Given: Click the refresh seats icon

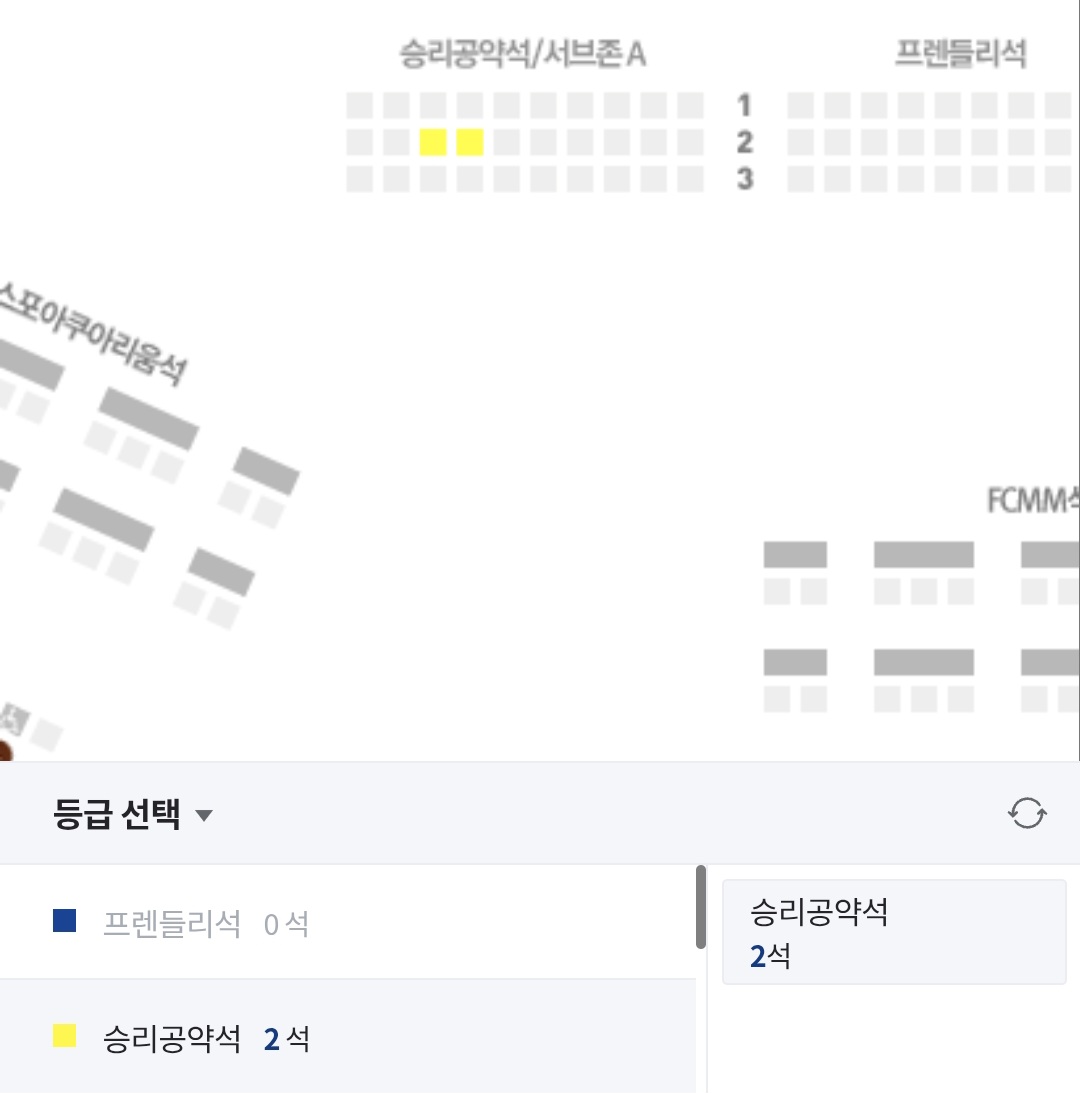Looking at the screenshot, I should click(x=1027, y=814).
